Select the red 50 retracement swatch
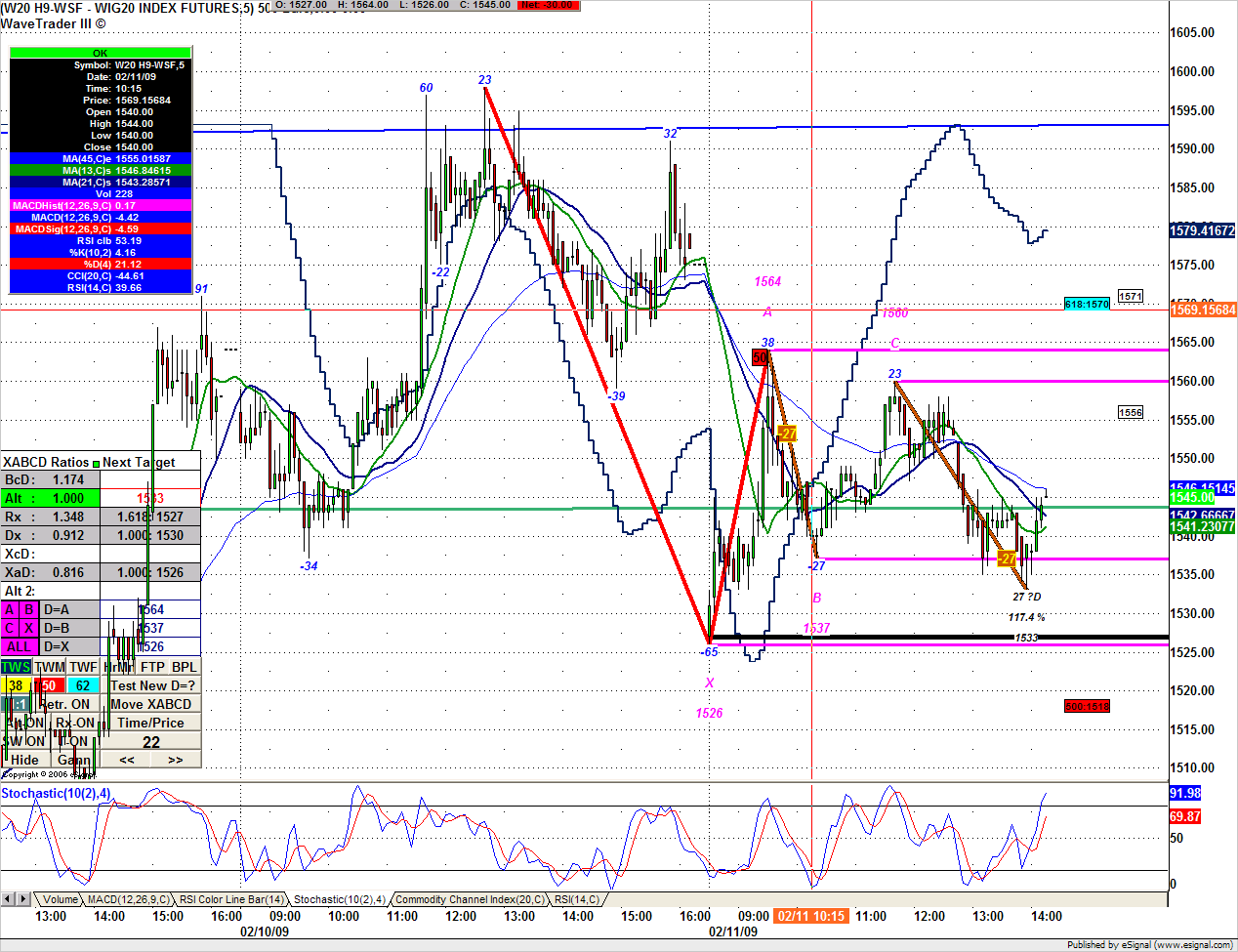Viewport: 1238px width, 952px height. (x=50, y=685)
